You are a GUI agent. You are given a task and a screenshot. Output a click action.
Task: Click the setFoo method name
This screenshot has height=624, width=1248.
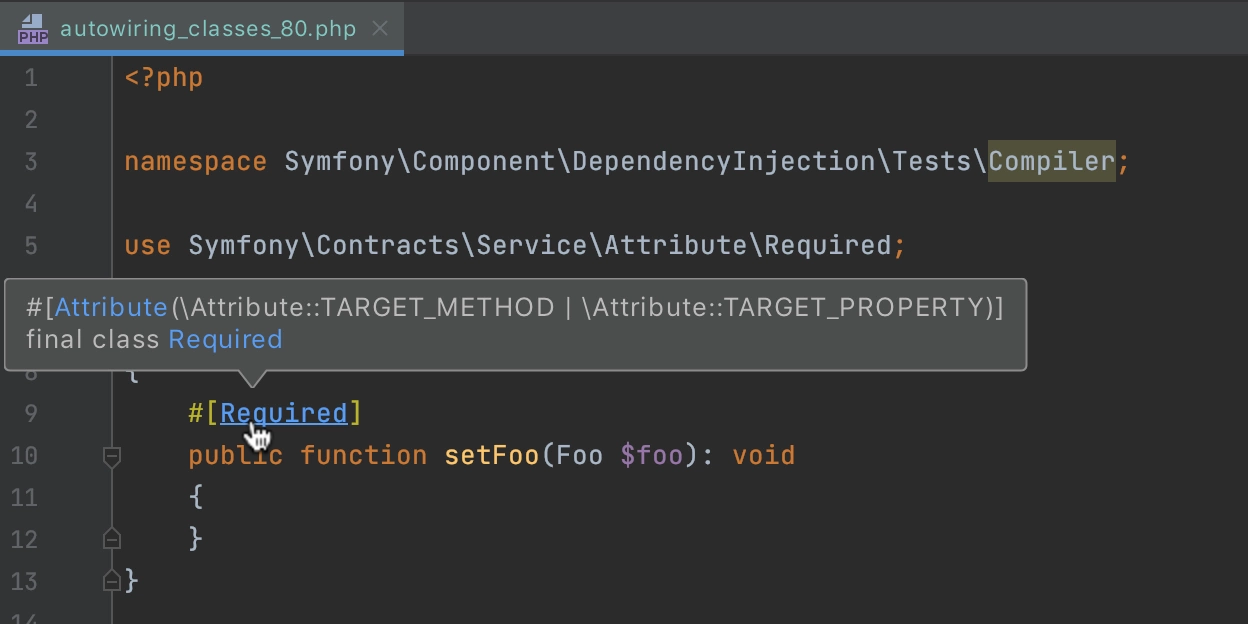click(x=492, y=456)
